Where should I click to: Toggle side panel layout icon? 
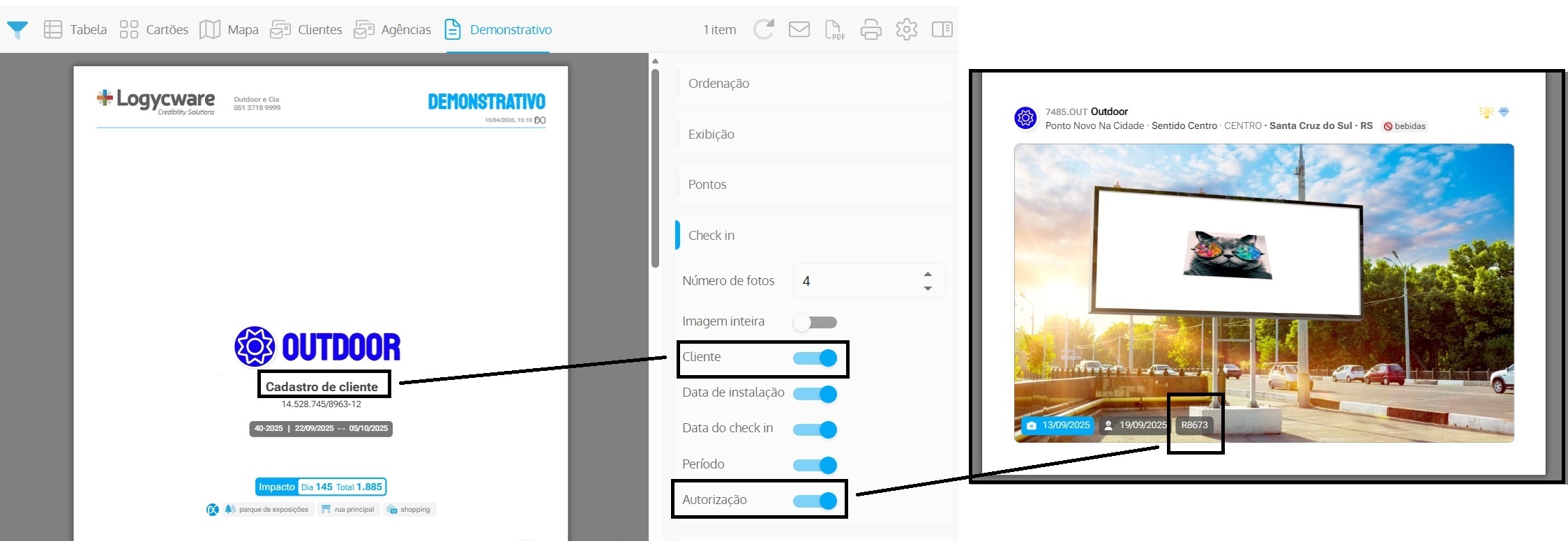(942, 29)
